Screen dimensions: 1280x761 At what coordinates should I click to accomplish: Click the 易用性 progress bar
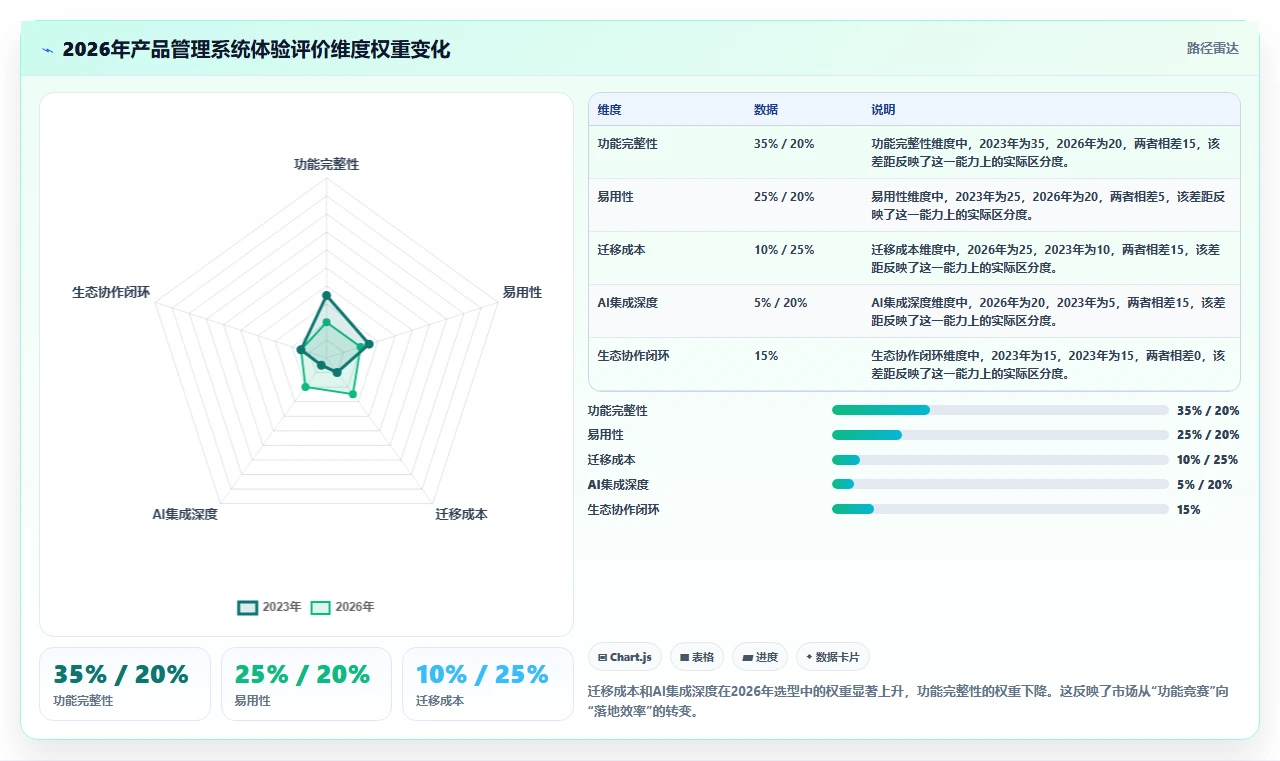[1000, 435]
